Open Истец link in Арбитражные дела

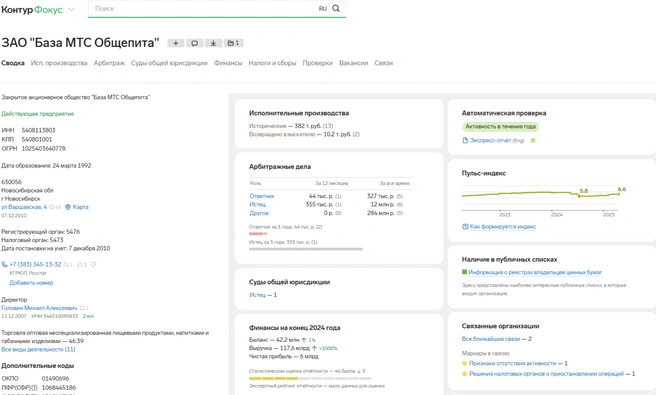tap(258, 204)
